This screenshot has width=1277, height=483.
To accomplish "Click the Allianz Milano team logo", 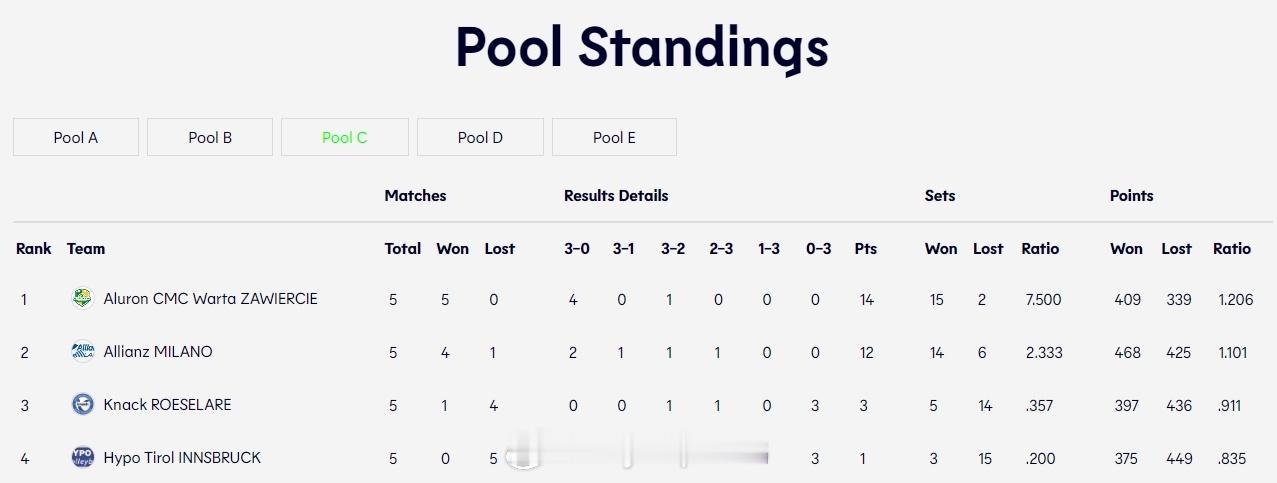I will (x=82, y=351).
